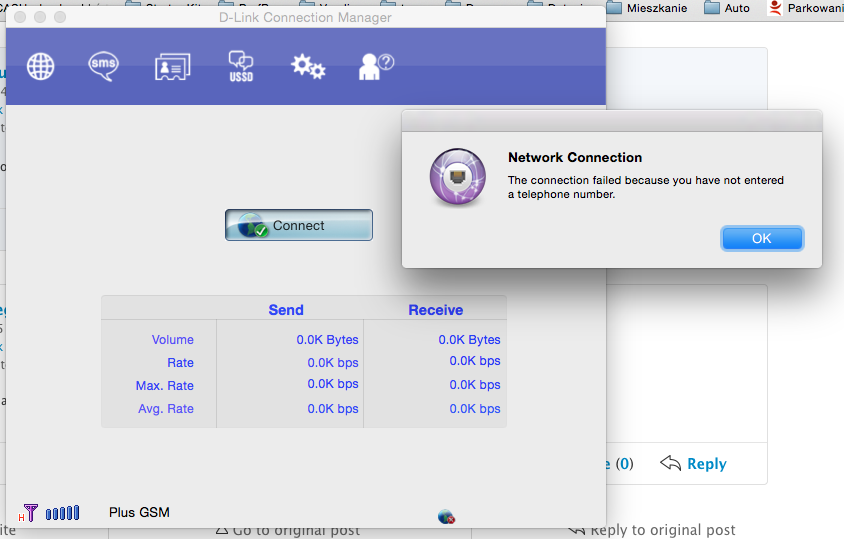The image size is (844, 539).
Task: Open the contacts phonebook icon
Action: pyautogui.click(x=172, y=67)
